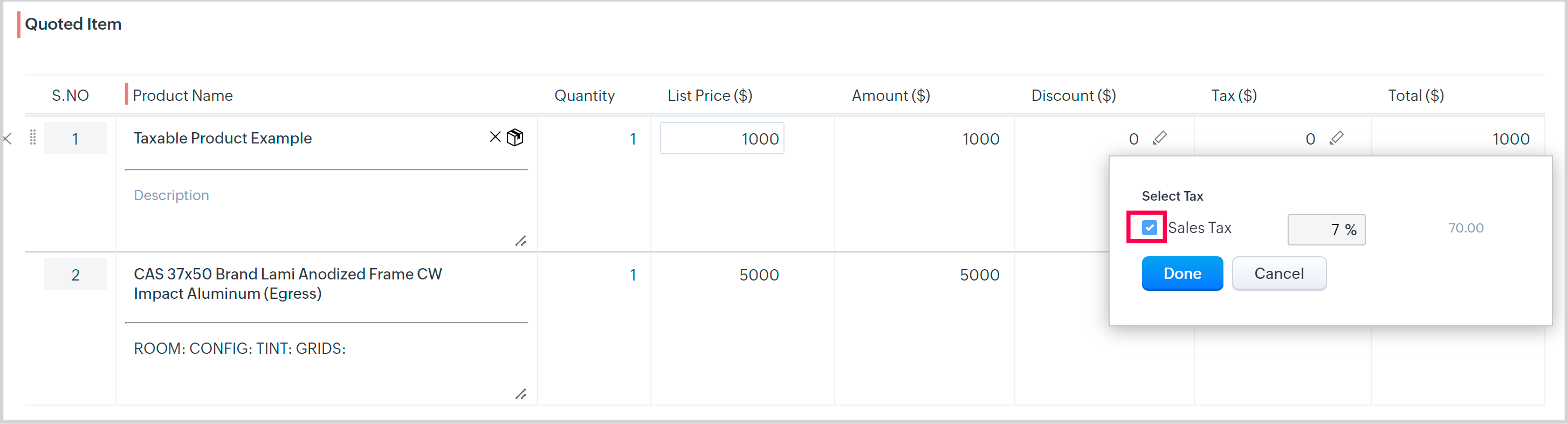Screen dimensions: 1568x424
Task: Click the List Price field showing 1000
Action: 722,139
